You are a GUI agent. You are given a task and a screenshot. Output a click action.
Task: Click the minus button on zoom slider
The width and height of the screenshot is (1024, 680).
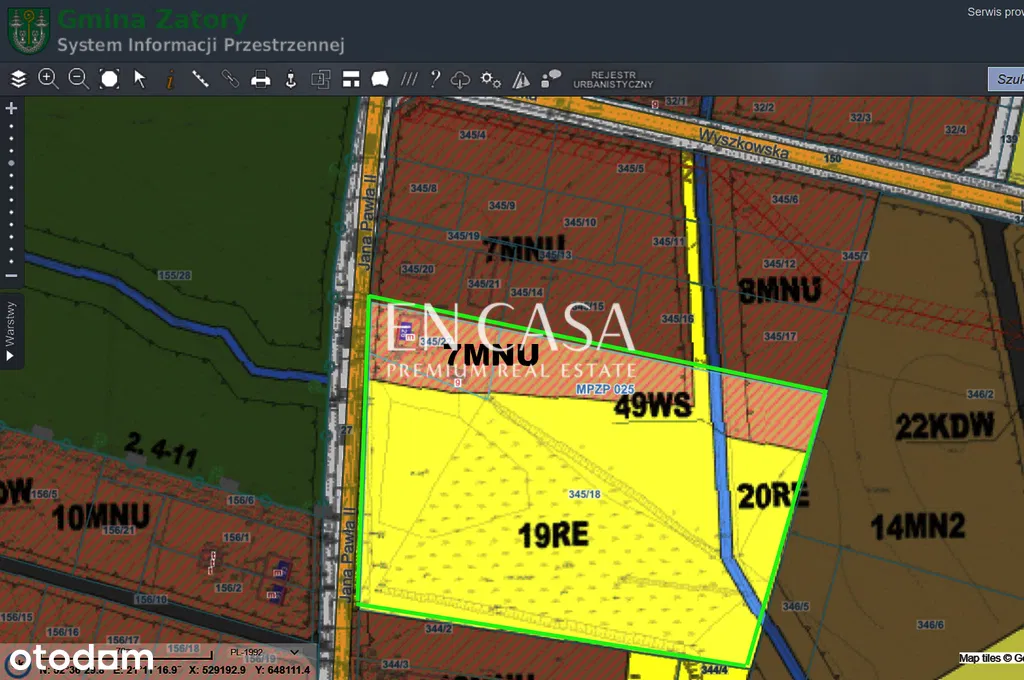tap(11, 275)
